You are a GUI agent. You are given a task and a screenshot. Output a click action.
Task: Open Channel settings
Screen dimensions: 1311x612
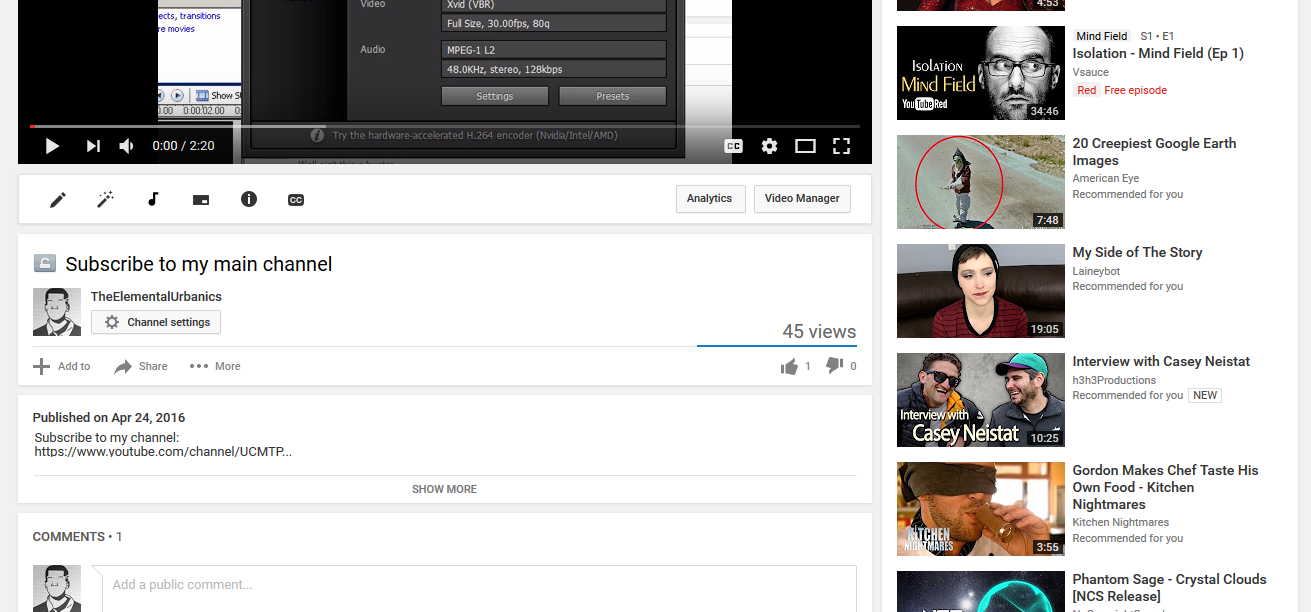pos(156,322)
